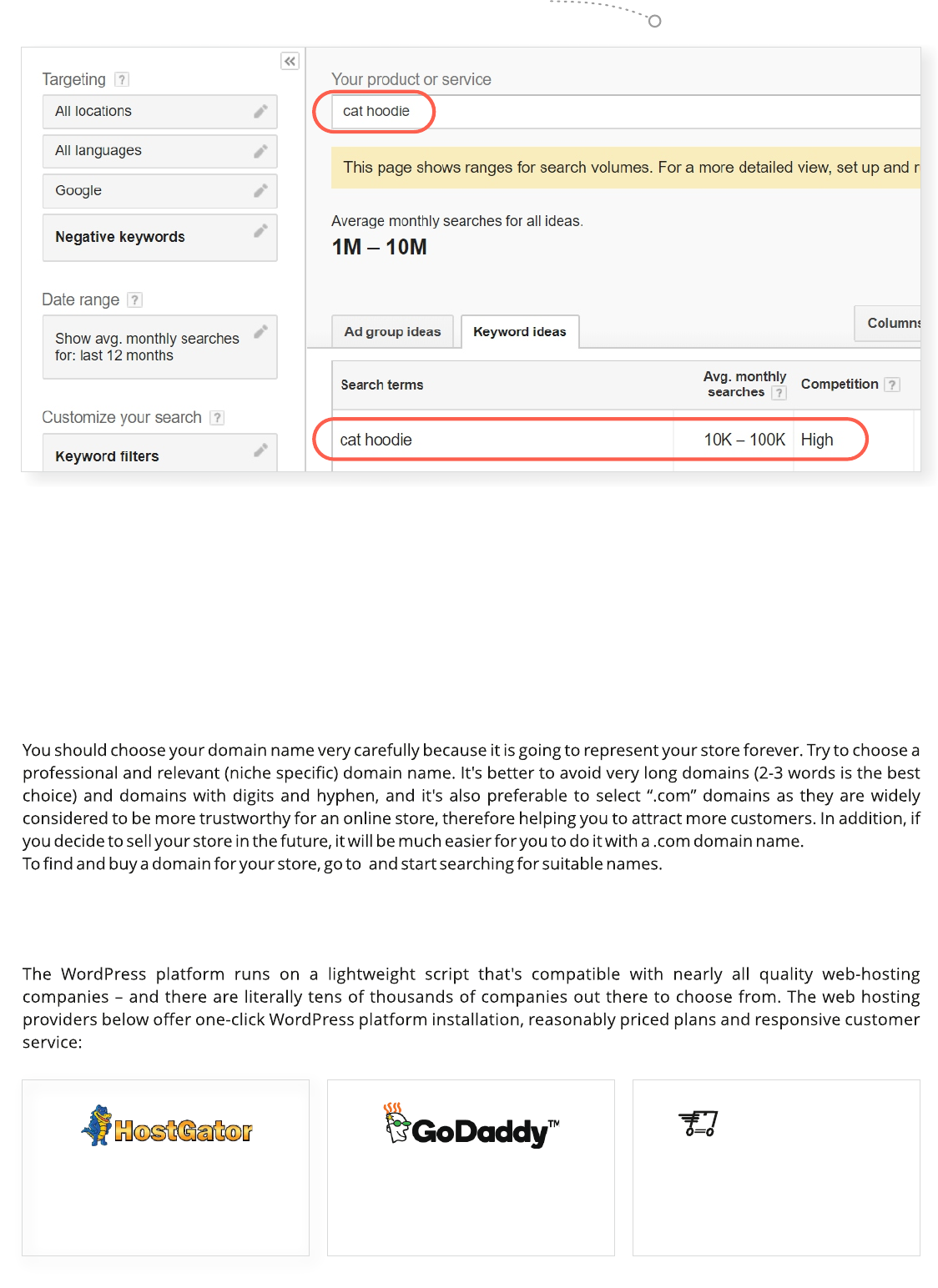The image size is (938, 1288).
Task: Edit the monthly searches date range pencil
Action: [260, 331]
